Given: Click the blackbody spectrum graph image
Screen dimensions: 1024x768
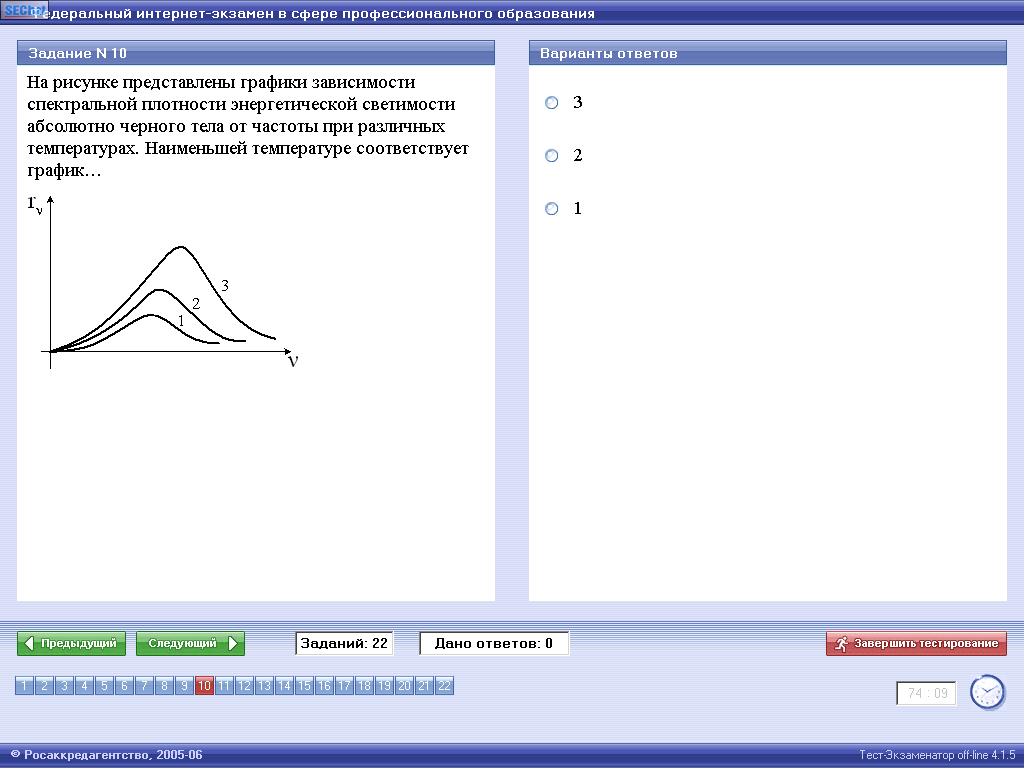Looking at the screenshot, I should pos(163,282).
